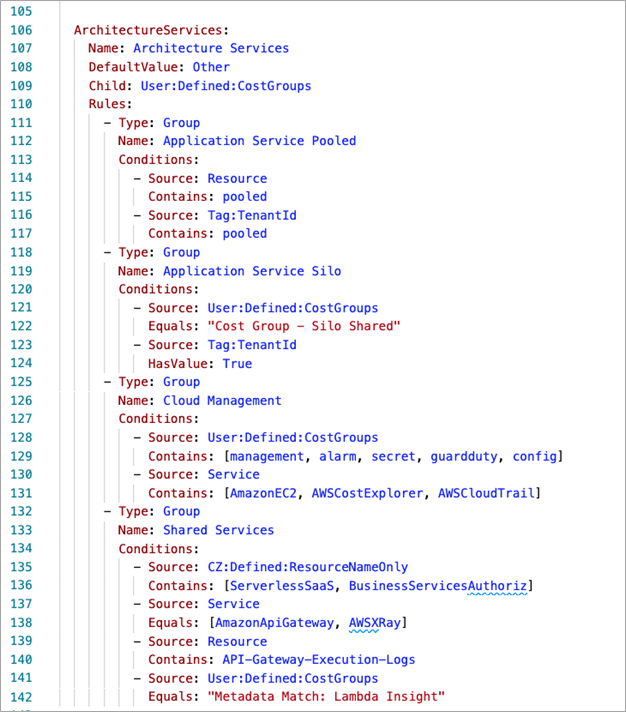Click 'User:Defined:CostGroups' on line 141

pyautogui.click(x=293, y=678)
